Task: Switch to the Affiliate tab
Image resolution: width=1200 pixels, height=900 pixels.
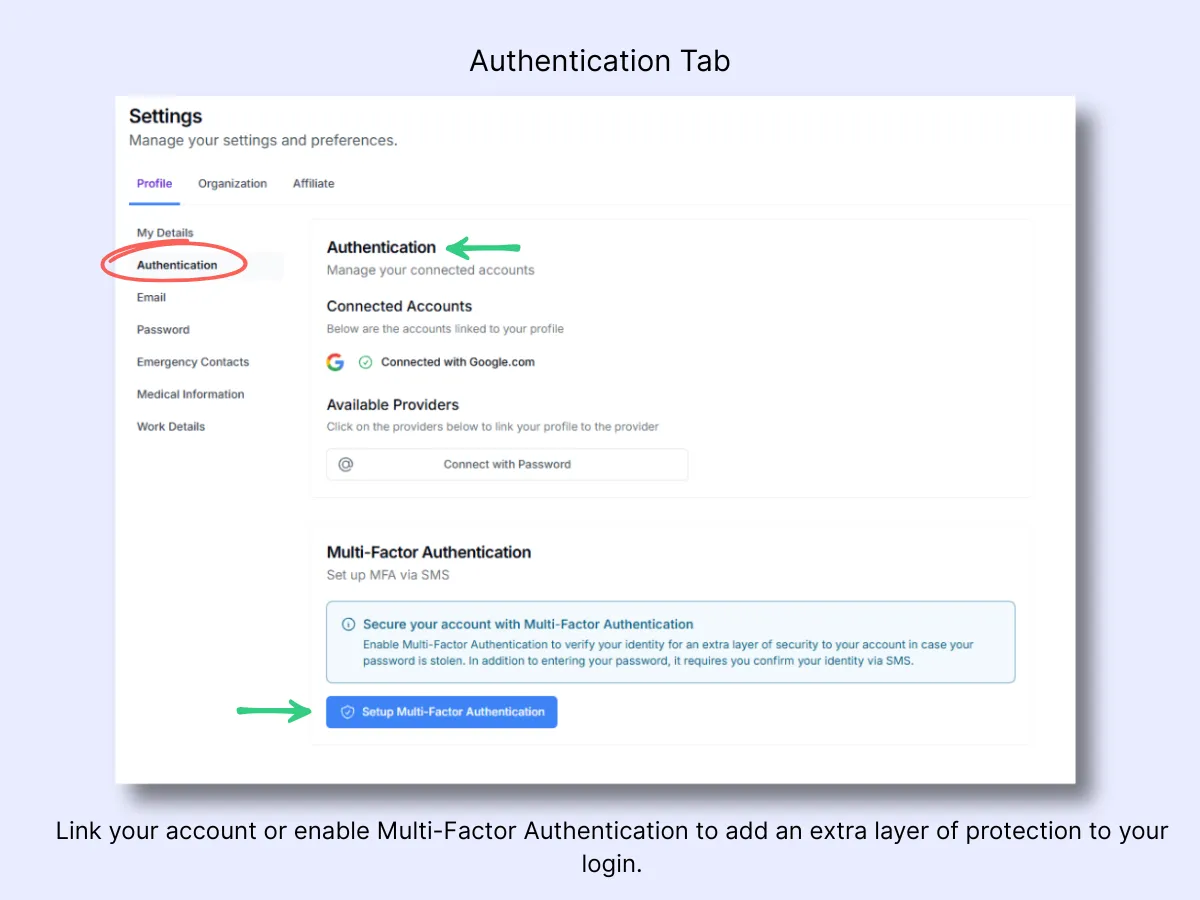Action: point(313,183)
